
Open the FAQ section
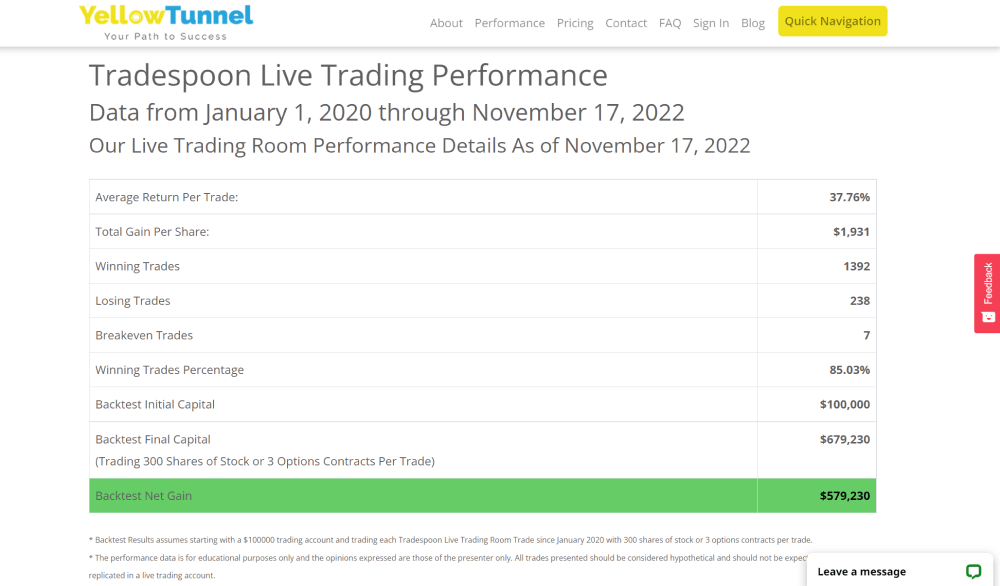click(x=670, y=22)
